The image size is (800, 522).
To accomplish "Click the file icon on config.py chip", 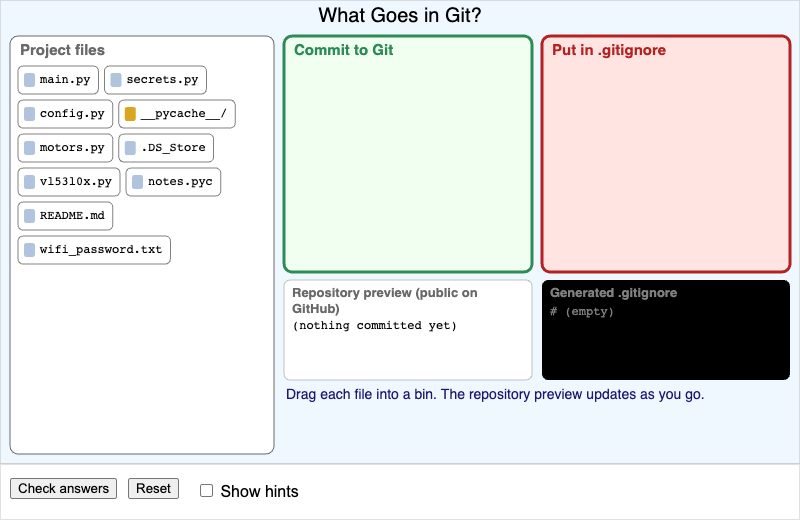I will 30,114.
